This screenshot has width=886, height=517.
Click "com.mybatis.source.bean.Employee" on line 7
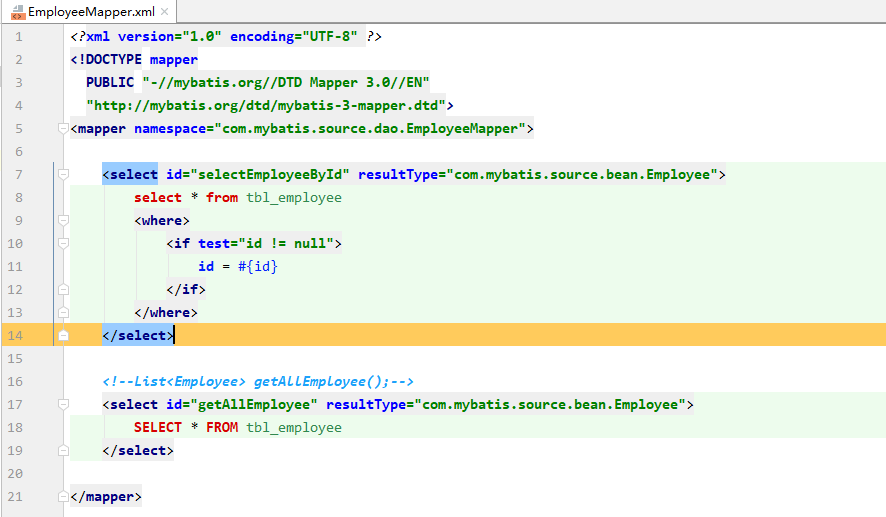[x=582, y=175]
